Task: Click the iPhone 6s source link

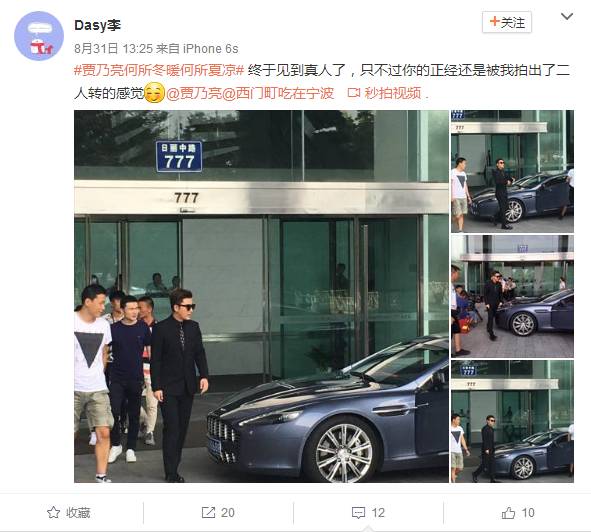Action: (210, 49)
